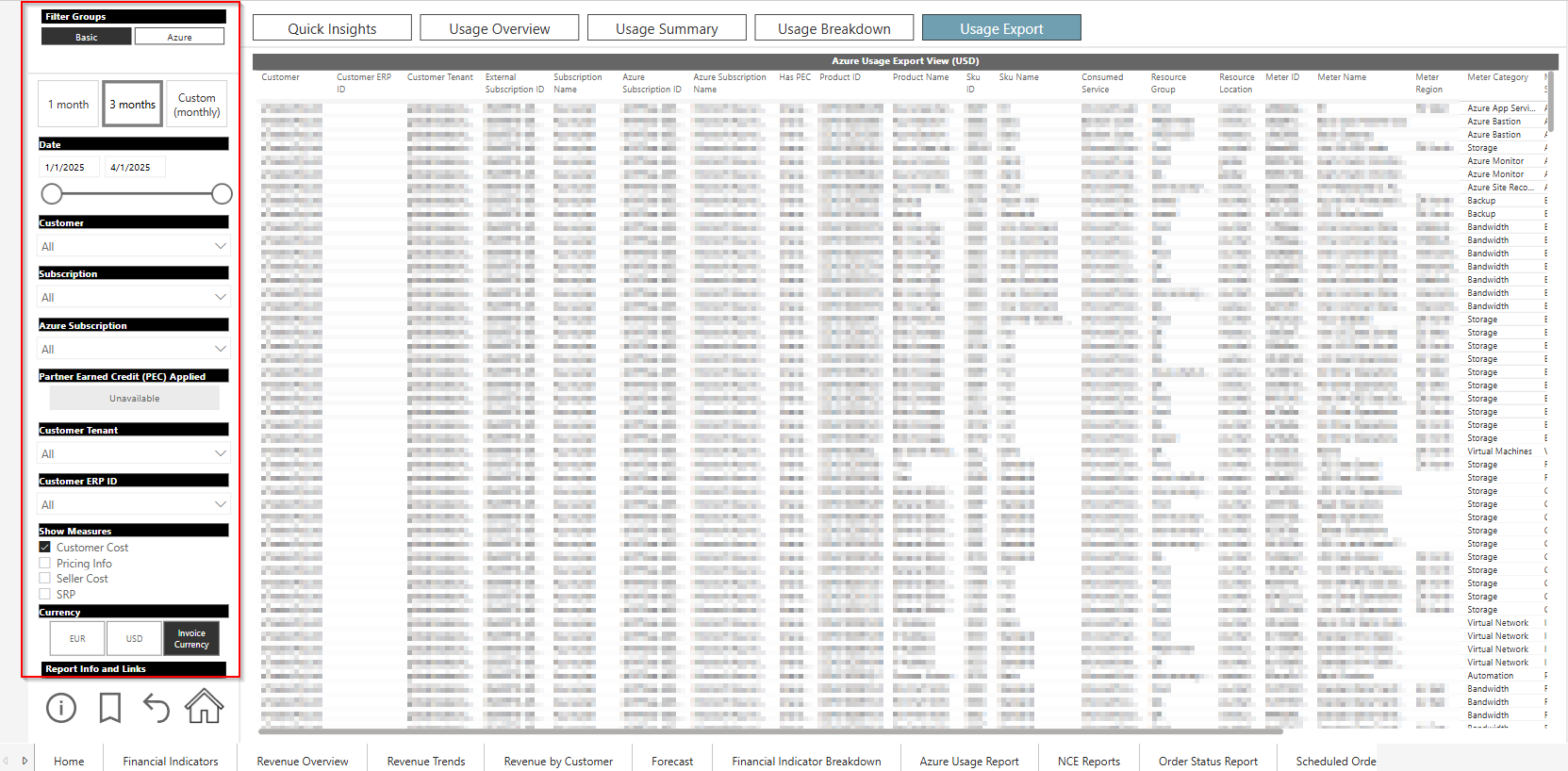Sort by the Meter Category column
1568x771 pixels.
click(x=1497, y=77)
